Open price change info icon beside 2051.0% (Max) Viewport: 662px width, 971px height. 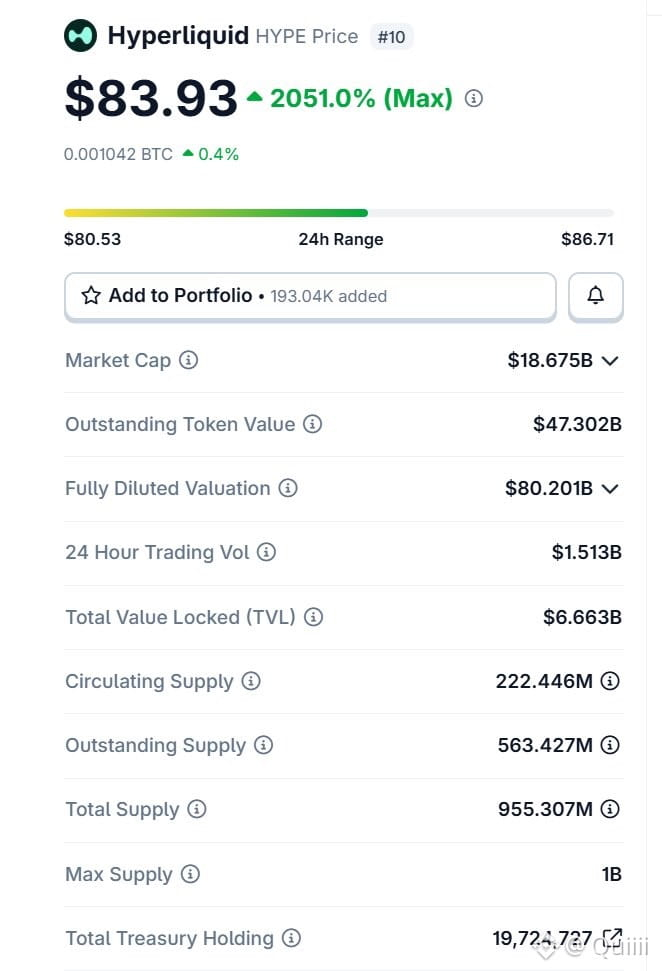click(474, 98)
